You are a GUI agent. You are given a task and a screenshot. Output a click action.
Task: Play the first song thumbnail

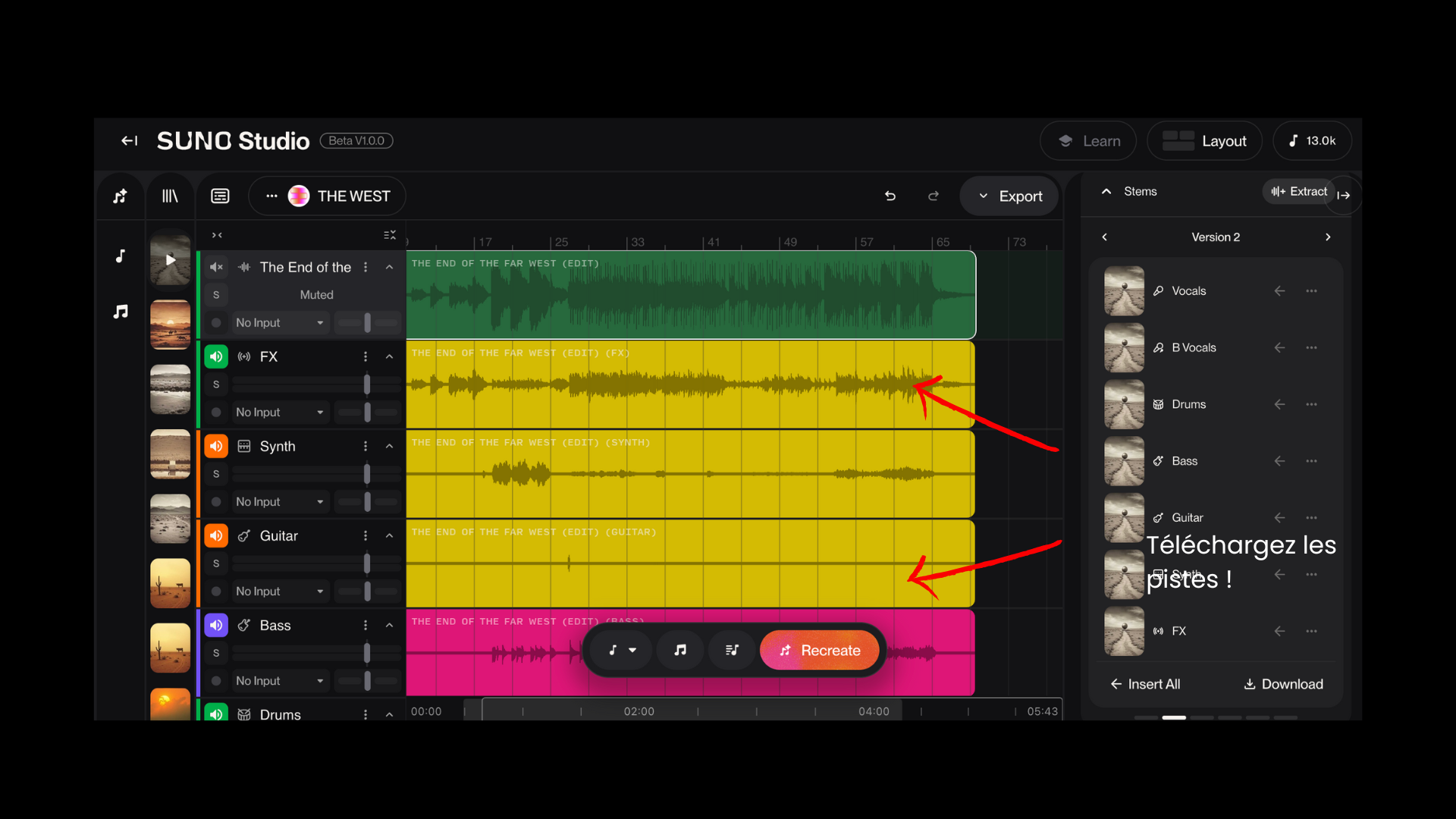(171, 260)
